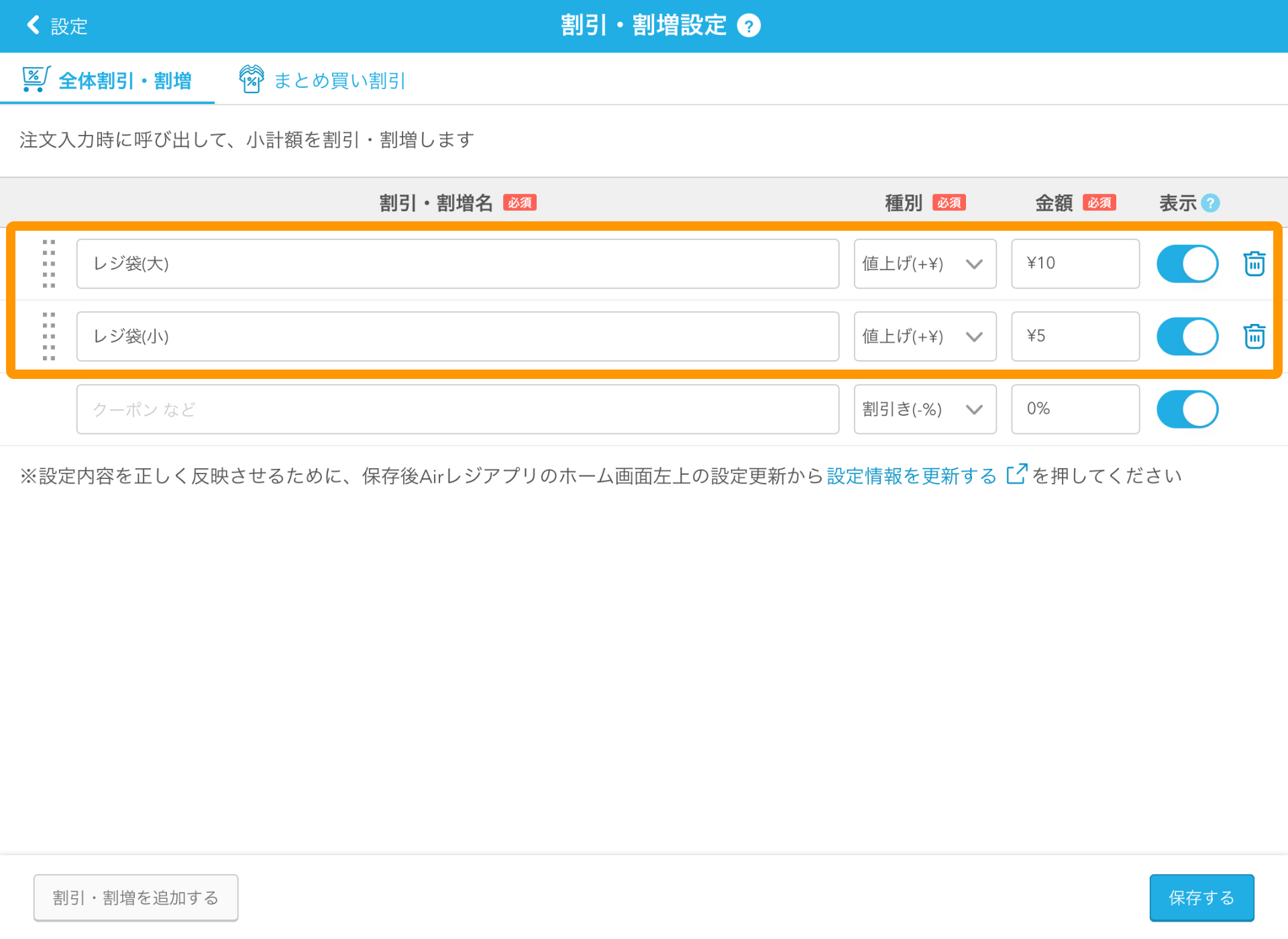
Task: Click the 種別 column header
Action: click(904, 203)
